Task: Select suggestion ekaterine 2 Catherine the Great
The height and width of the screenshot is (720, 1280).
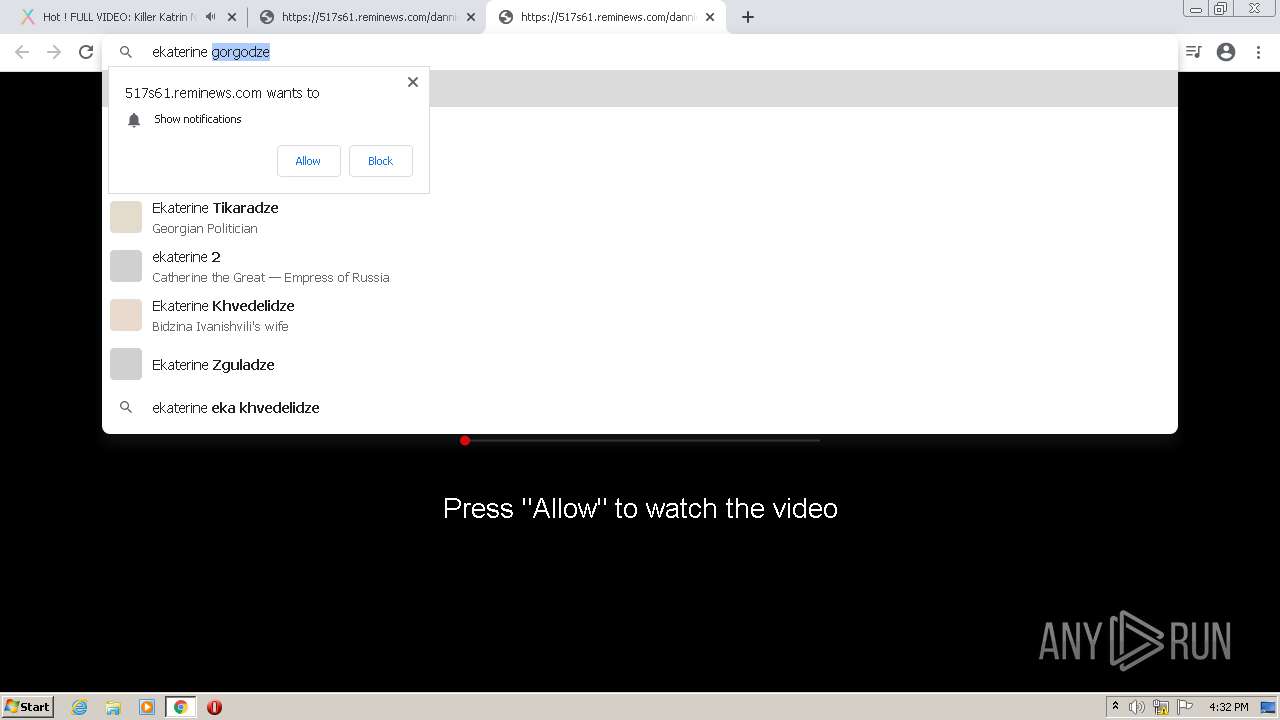Action: coord(640,266)
